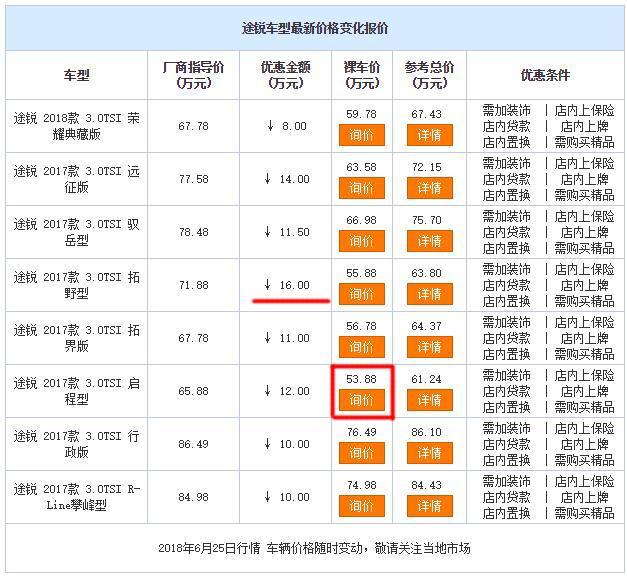Open 详情 under 63.80 total price
The image size is (627, 576).
coord(429,294)
